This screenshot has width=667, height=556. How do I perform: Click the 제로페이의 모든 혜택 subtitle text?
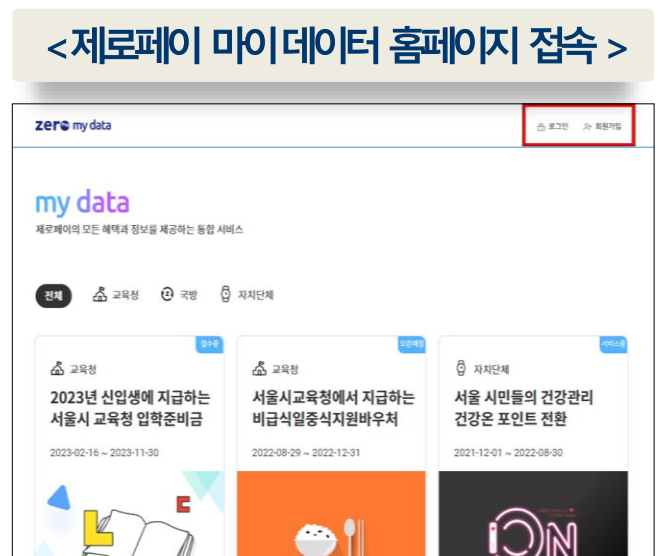(x=139, y=230)
